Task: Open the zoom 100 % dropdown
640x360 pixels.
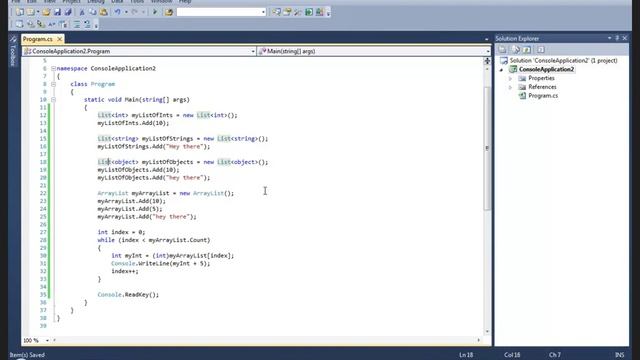Action: click(x=47, y=340)
